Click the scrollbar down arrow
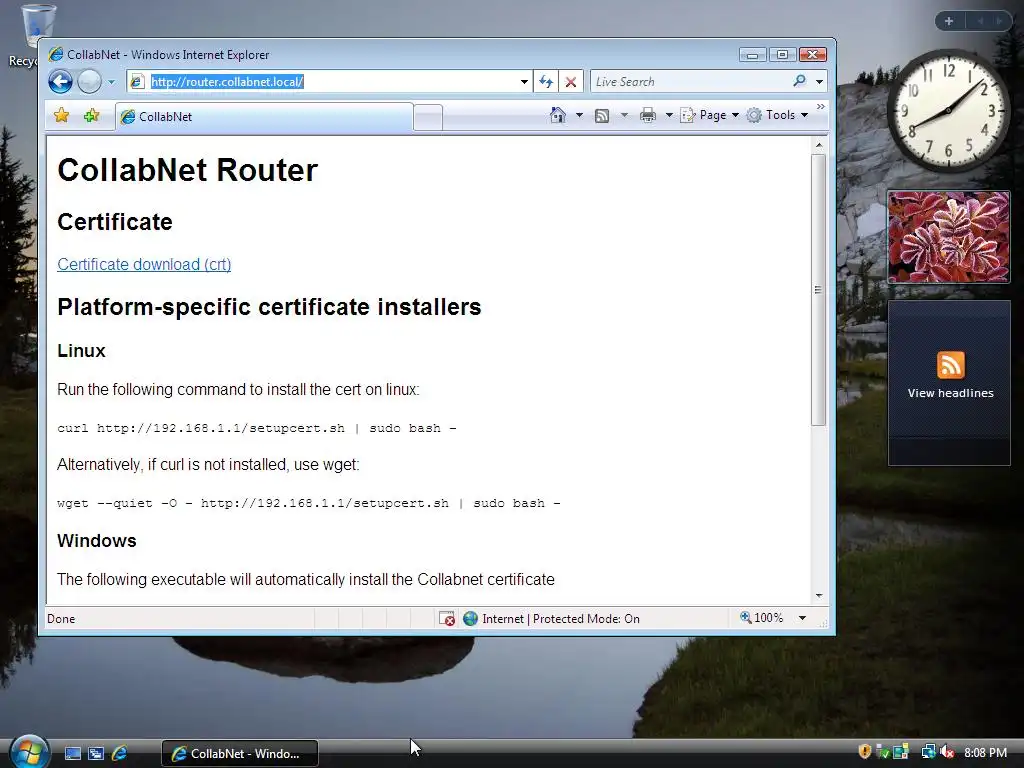The width and height of the screenshot is (1024, 768). [x=818, y=596]
